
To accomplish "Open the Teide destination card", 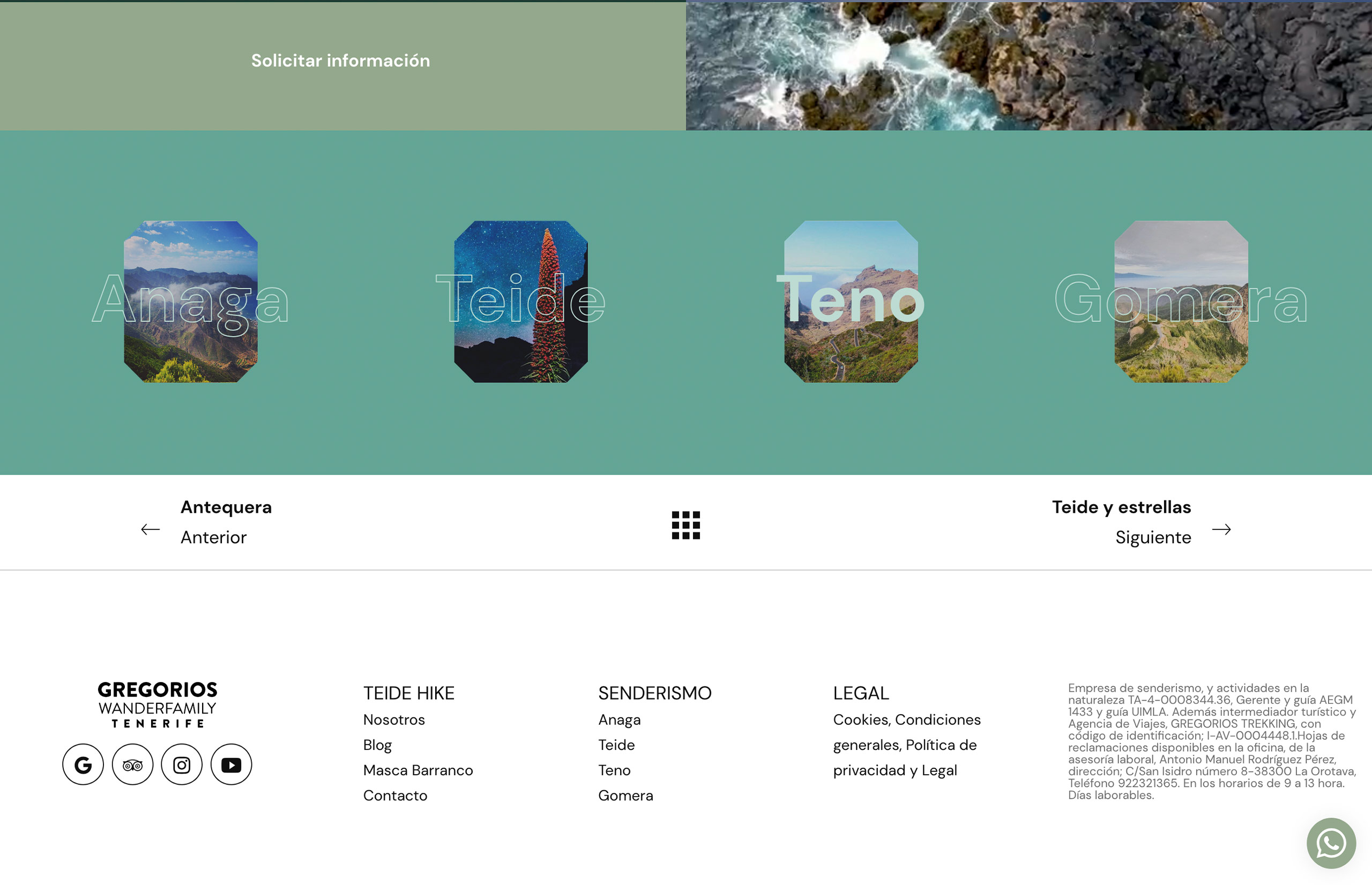I will tap(521, 302).
